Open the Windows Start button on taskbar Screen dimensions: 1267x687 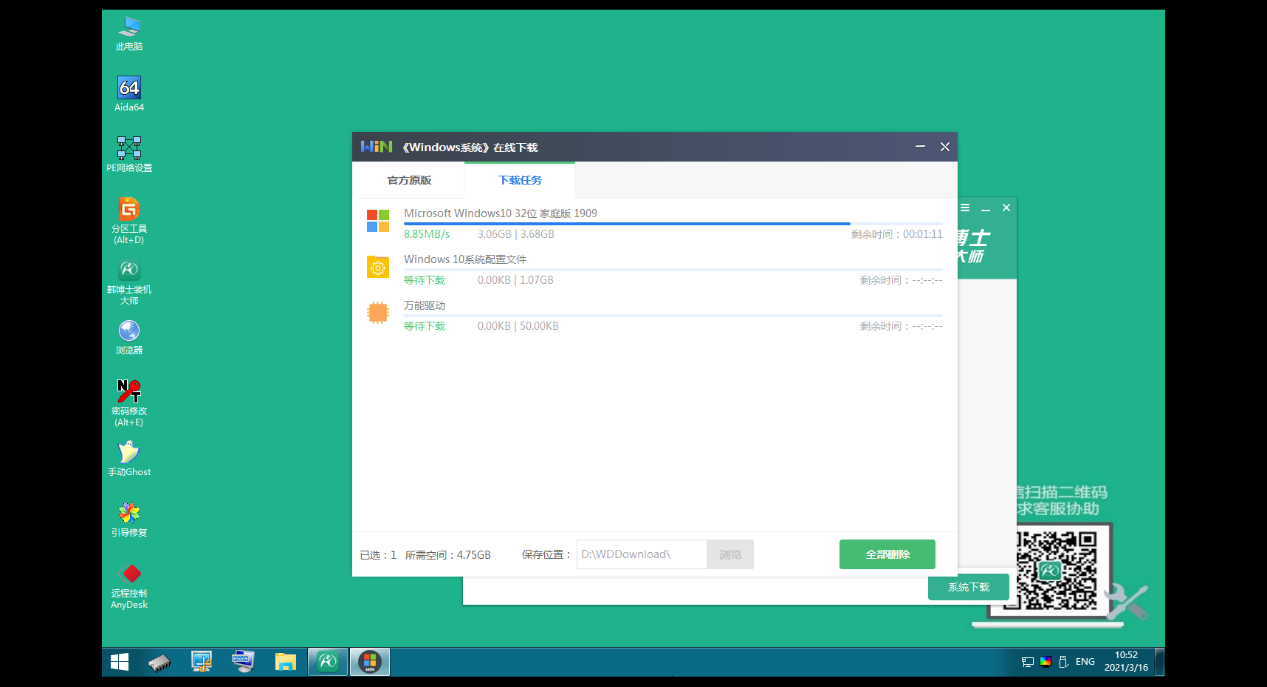(x=120, y=662)
